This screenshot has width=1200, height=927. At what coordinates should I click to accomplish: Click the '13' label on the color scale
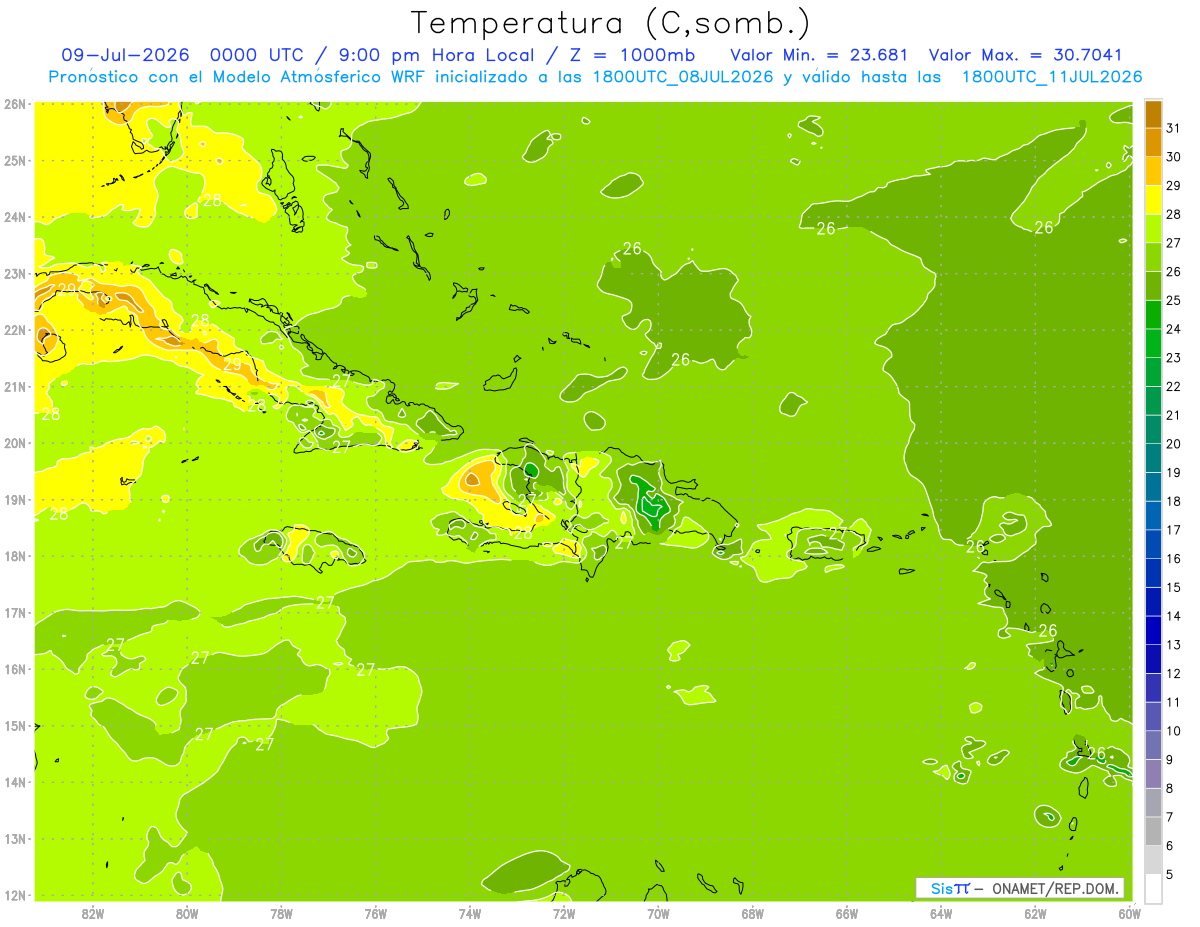click(1174, 644)
